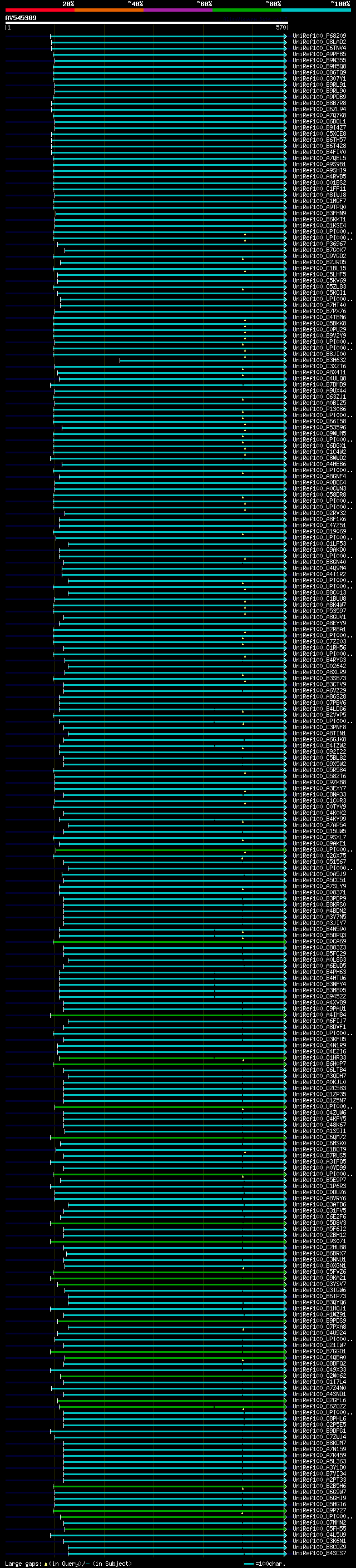Select hit label UniRef100_B3H632
356x1568 pixels.
click(319, 360)
